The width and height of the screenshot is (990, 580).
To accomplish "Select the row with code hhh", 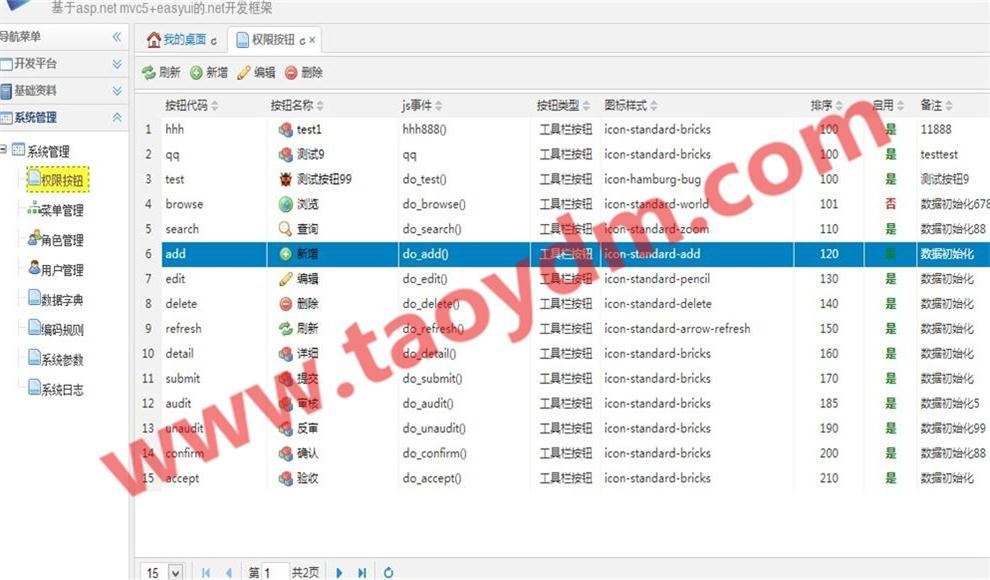I will coord(562,129).
